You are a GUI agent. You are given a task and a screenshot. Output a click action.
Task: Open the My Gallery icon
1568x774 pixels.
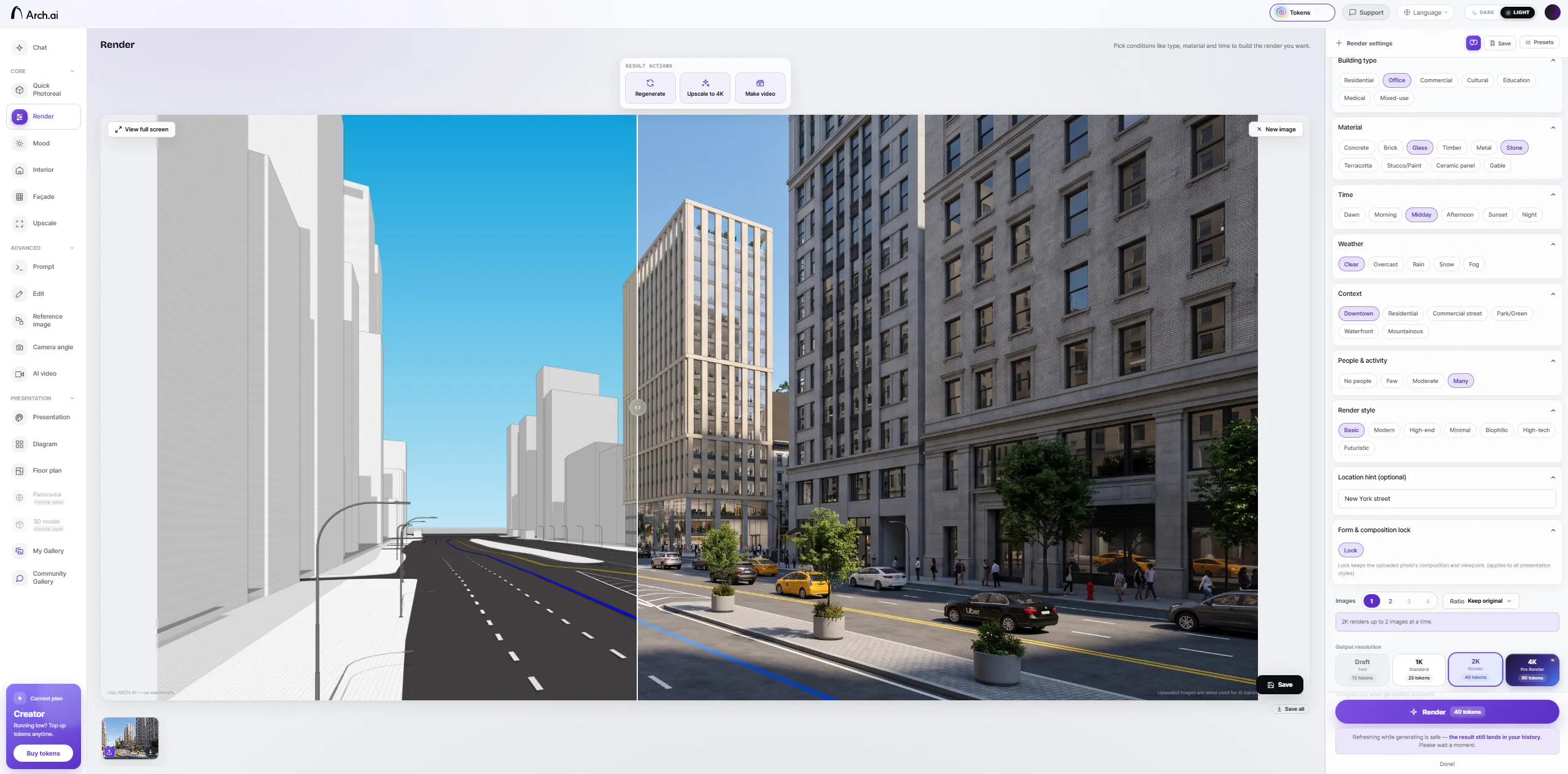point(20,551)
